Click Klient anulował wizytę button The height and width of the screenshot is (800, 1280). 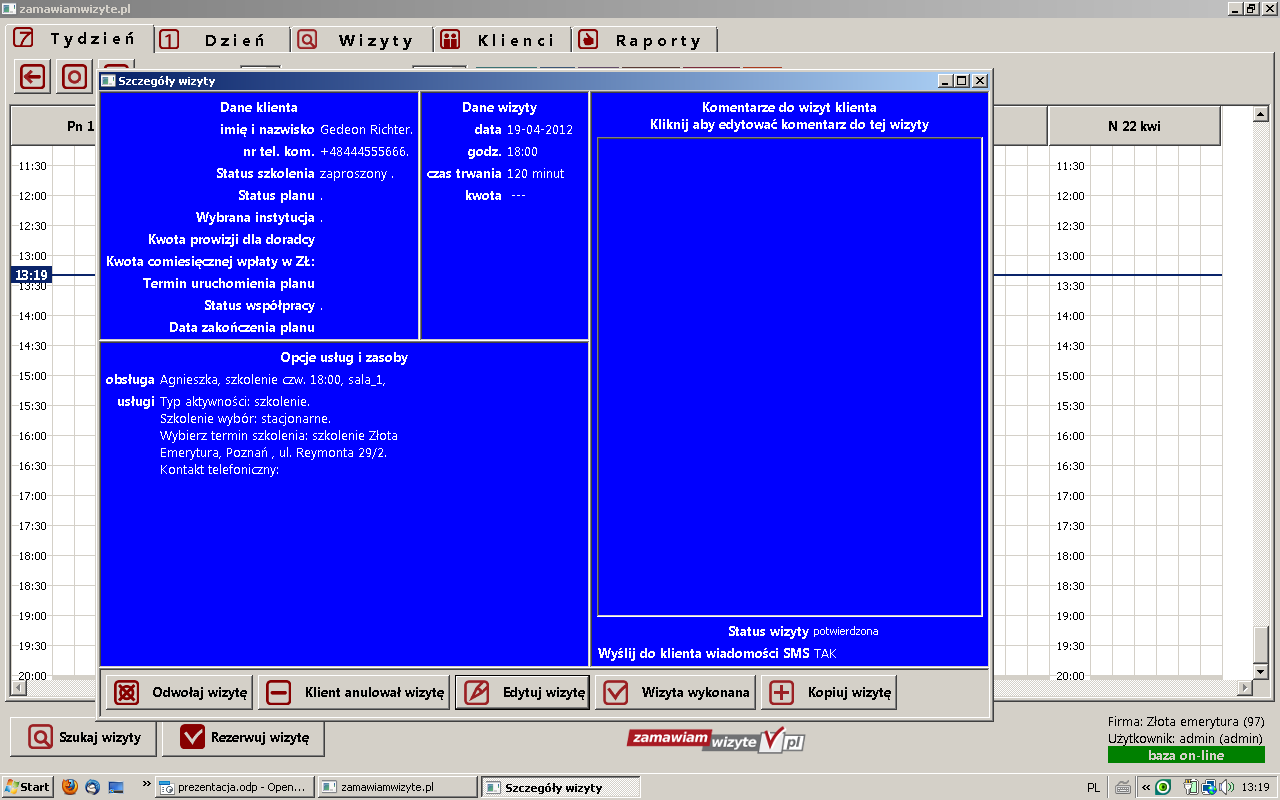click(x=354, y=692)
